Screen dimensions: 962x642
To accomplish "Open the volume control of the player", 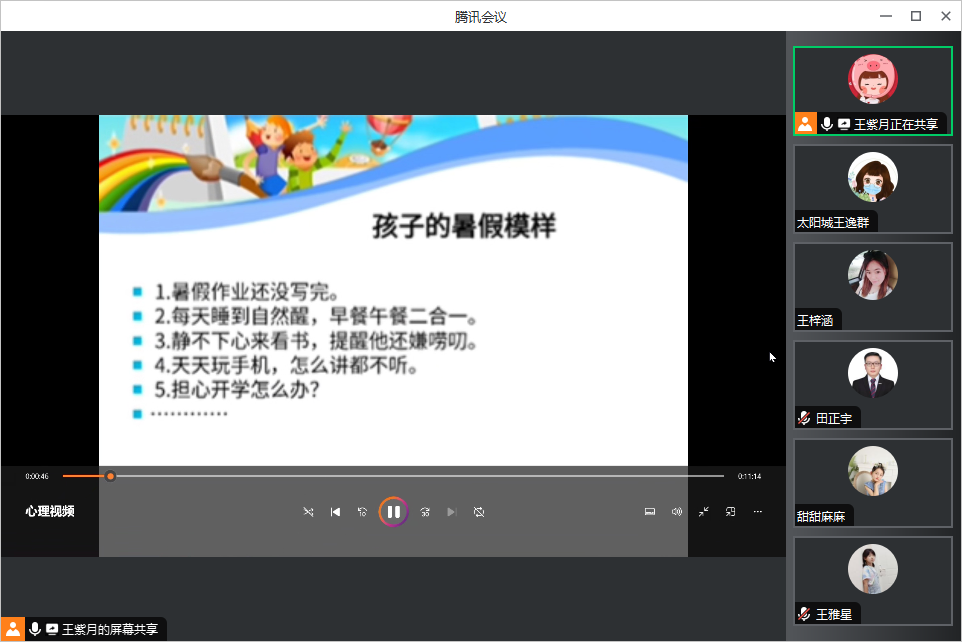I will point(677,511).
